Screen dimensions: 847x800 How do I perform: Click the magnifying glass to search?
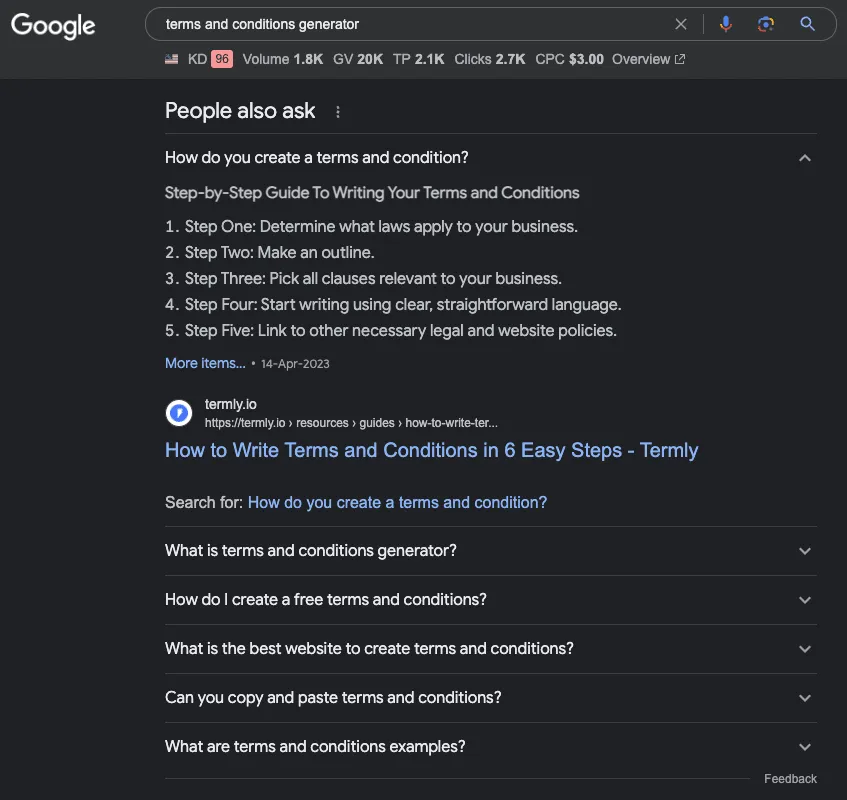807,24
